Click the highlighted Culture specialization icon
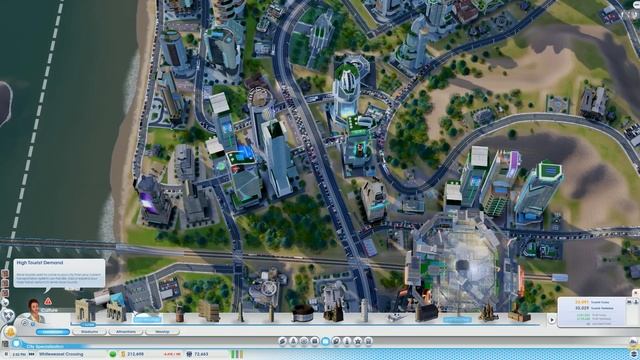Screen dimensions: 640x360 pyautogui.click(x=326, y=341)
